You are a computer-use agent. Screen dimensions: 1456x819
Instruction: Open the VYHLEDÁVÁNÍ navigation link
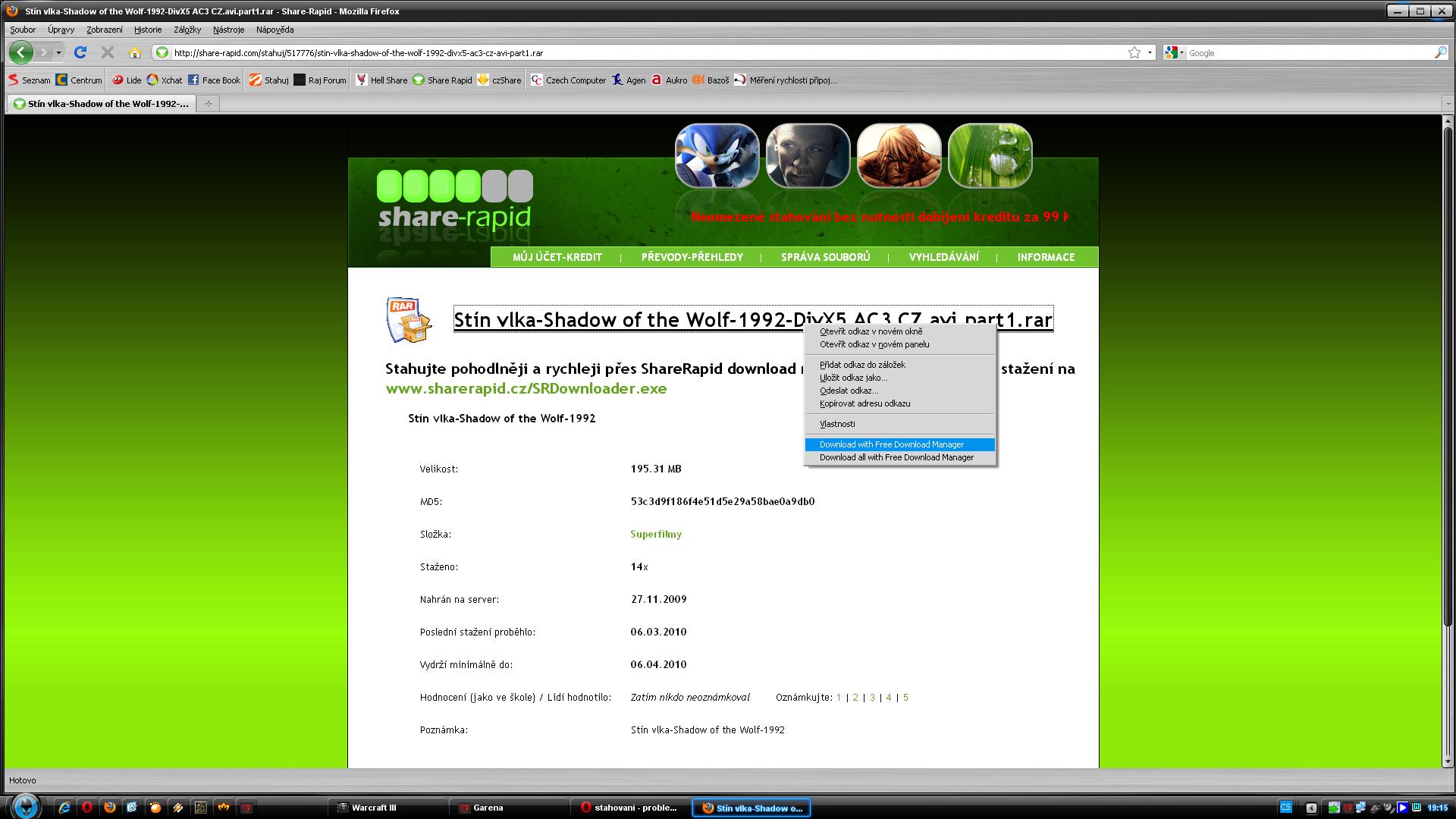coord(943,257)
